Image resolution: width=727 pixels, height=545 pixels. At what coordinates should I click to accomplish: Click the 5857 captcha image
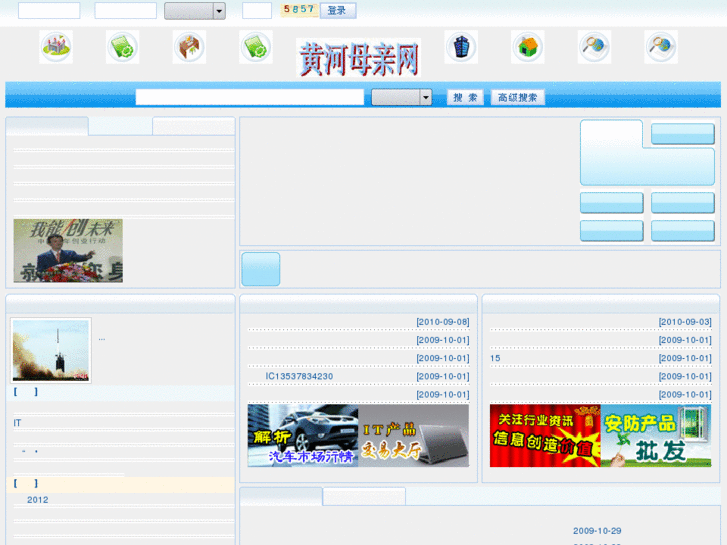tap(299, 10)
